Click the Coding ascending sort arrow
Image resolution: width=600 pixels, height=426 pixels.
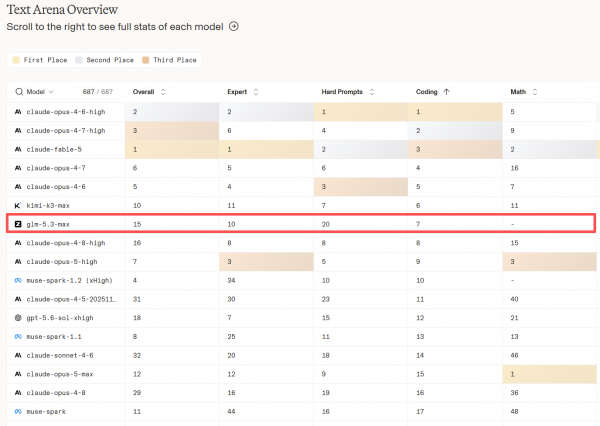pos(447,92)
